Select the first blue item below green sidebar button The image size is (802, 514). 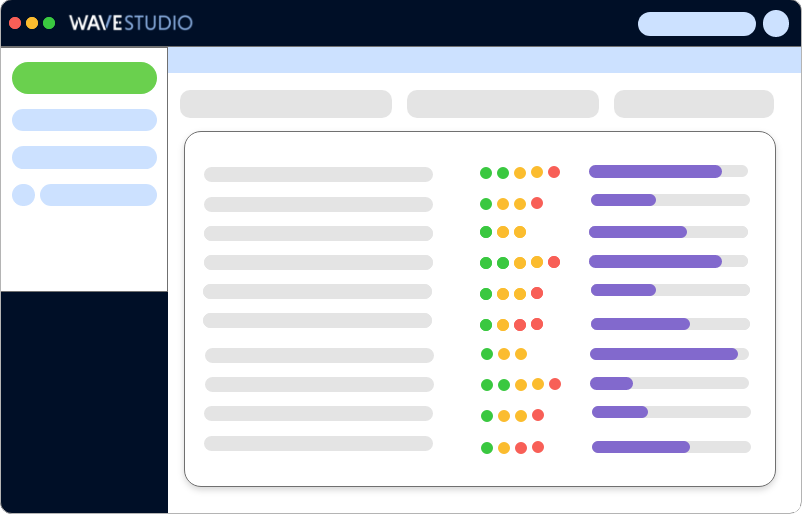click(84, 120)
